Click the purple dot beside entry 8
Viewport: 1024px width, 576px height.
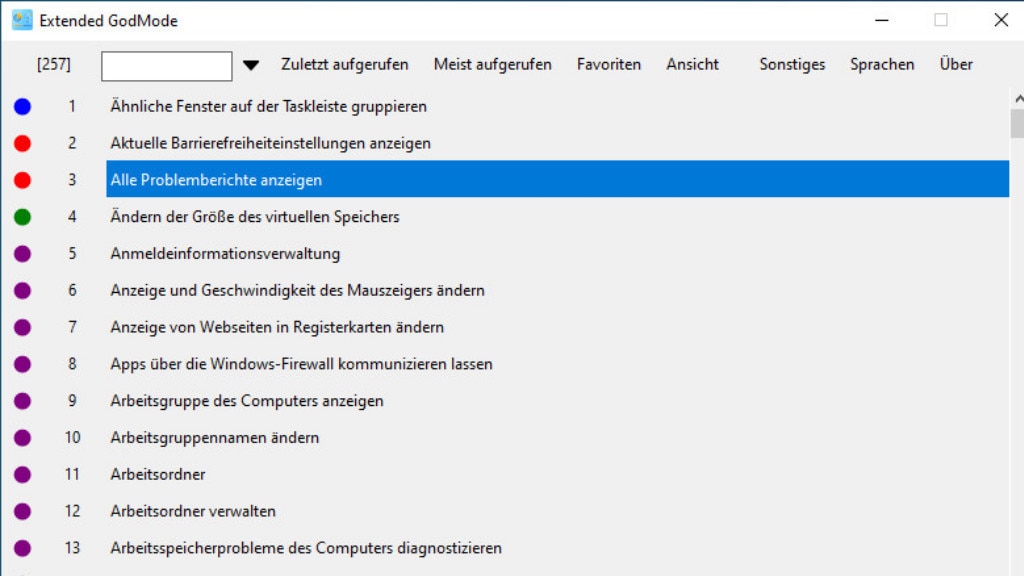coord(22,364)
